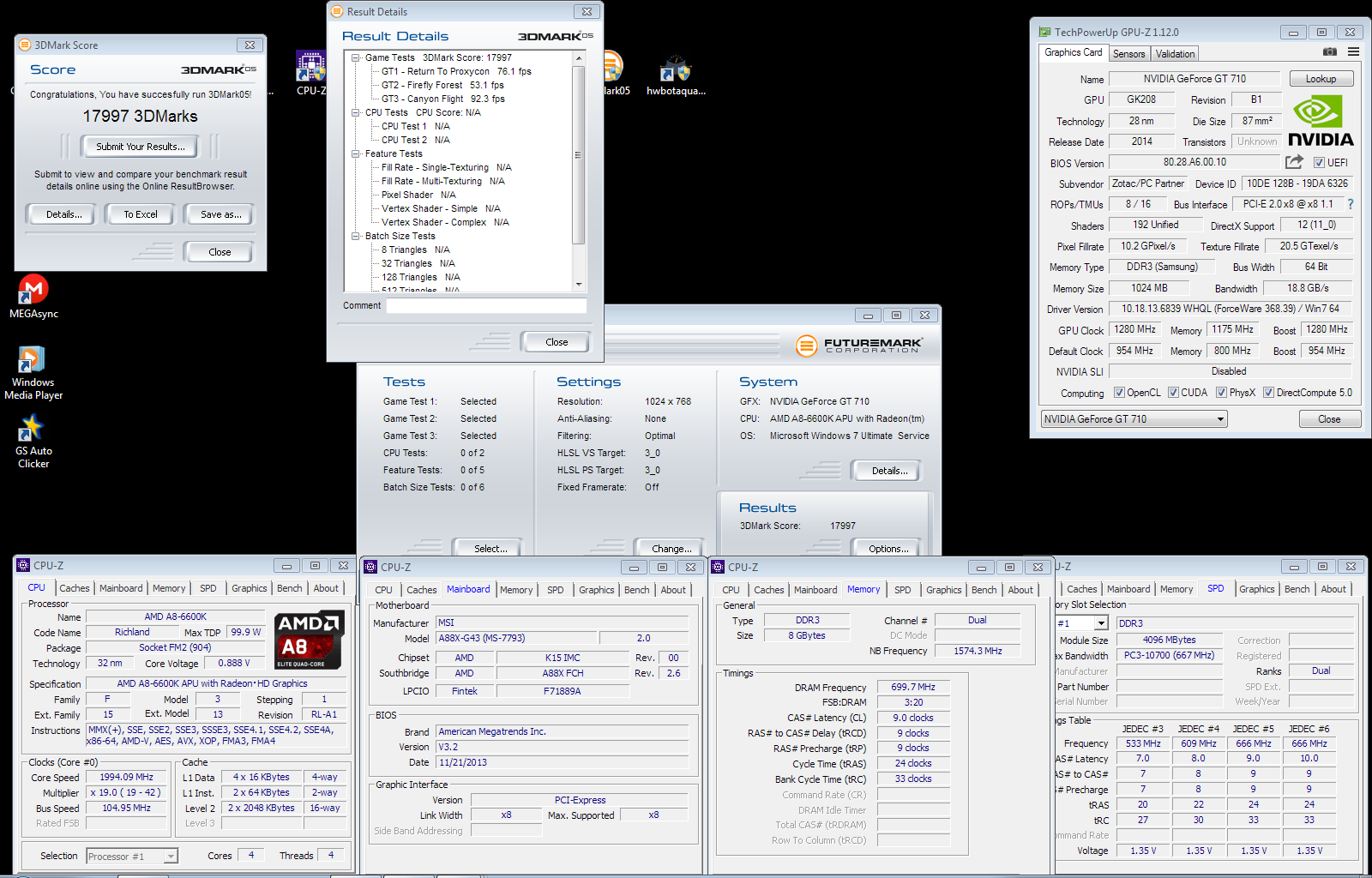Click the Lookup button in GPU-Z
Image resolution: width=1372 pixels, height=878 pixels.
[1321, 79]
